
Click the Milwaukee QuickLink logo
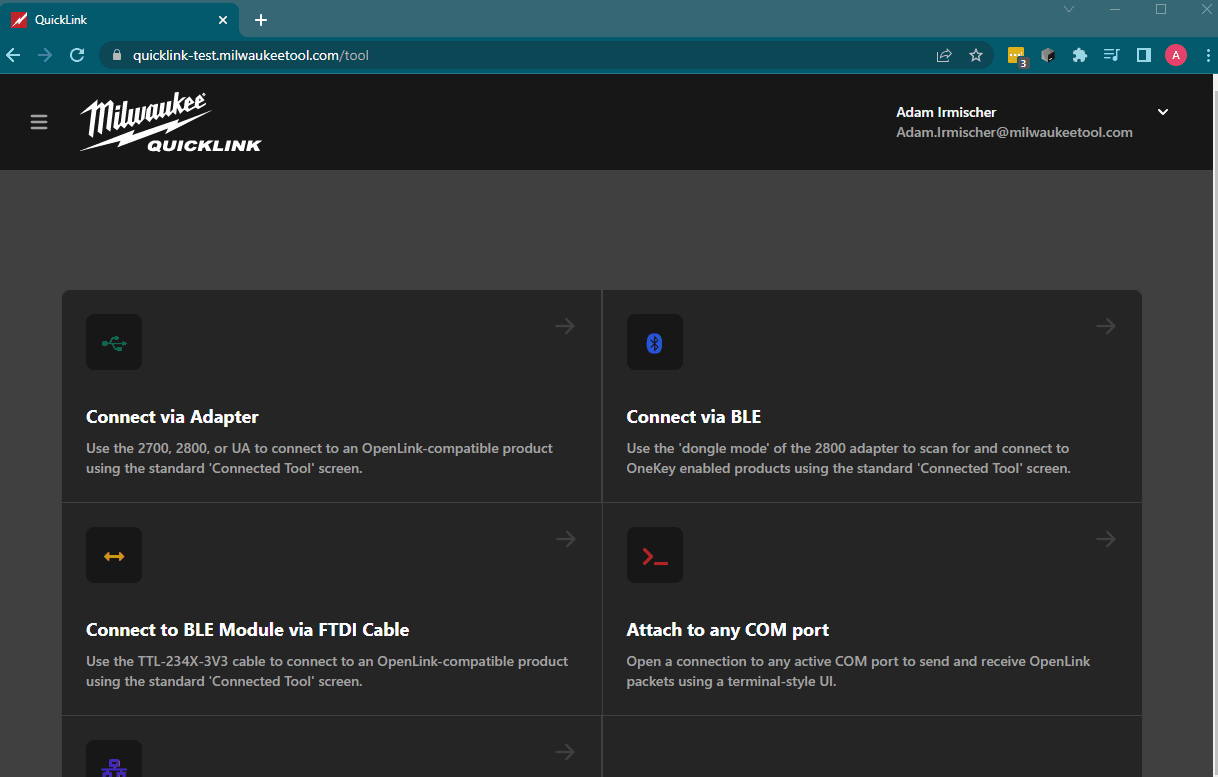[171, 122]
